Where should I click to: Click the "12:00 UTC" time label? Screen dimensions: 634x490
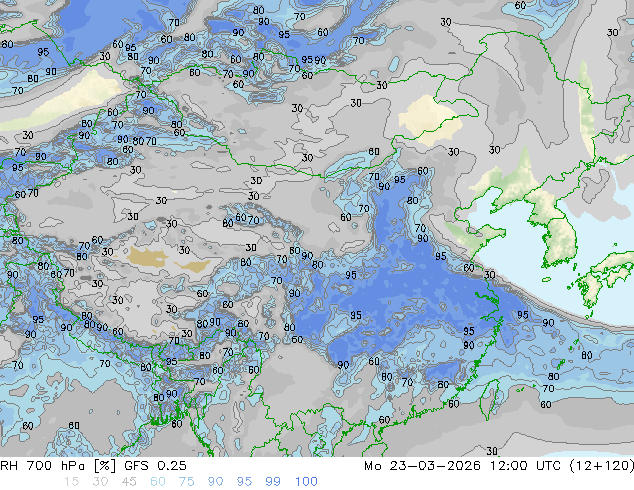pos(526,466)
